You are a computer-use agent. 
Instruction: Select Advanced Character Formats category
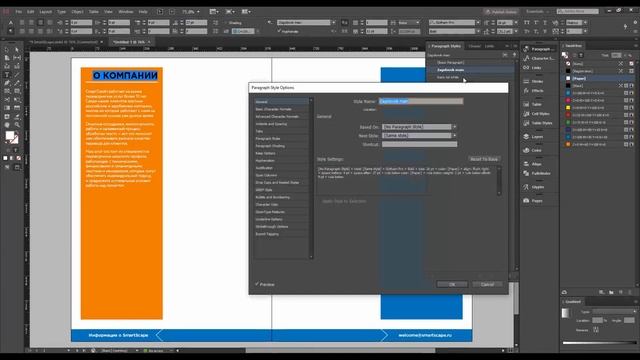[x=281, y=117]
